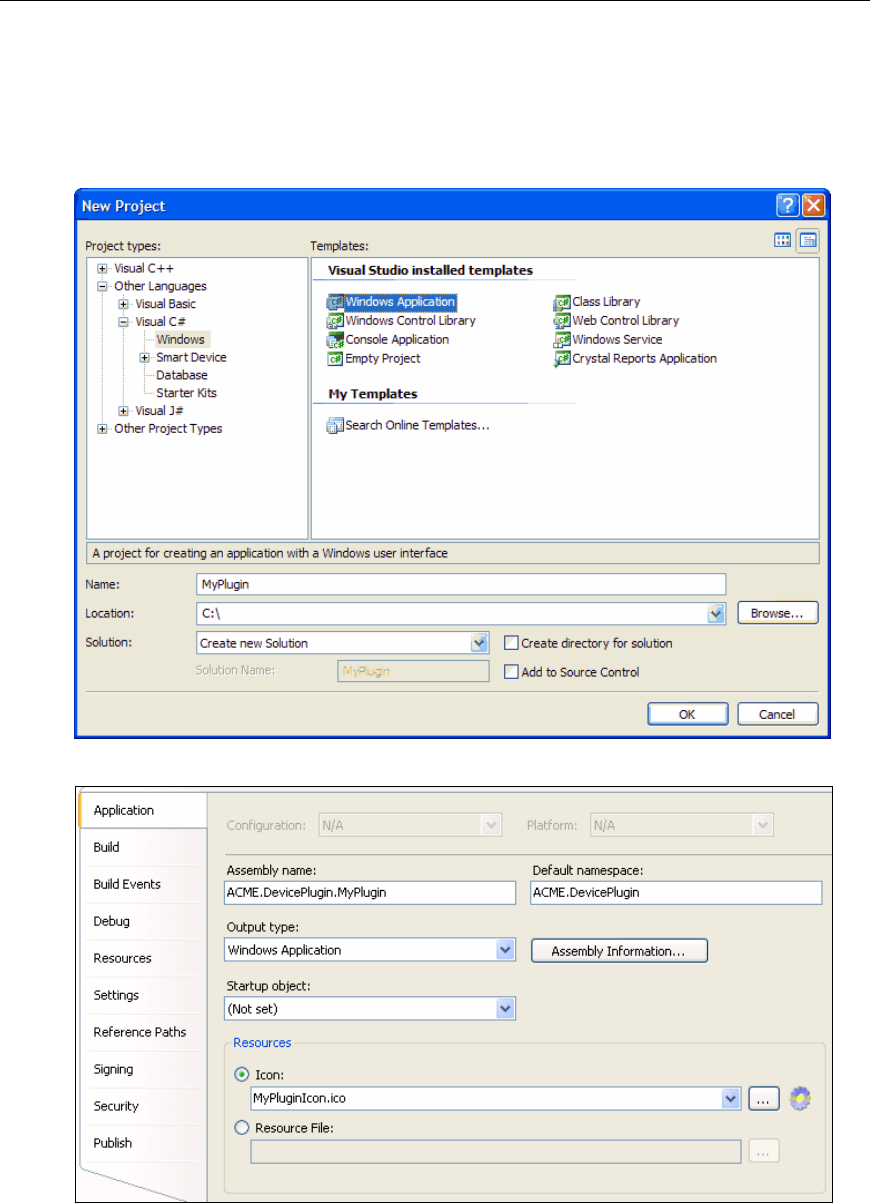This screenshot has height=1203, width=870.
Task: Click the Assembly Information button
Action: pyautogui.click(x=618, y=951)
